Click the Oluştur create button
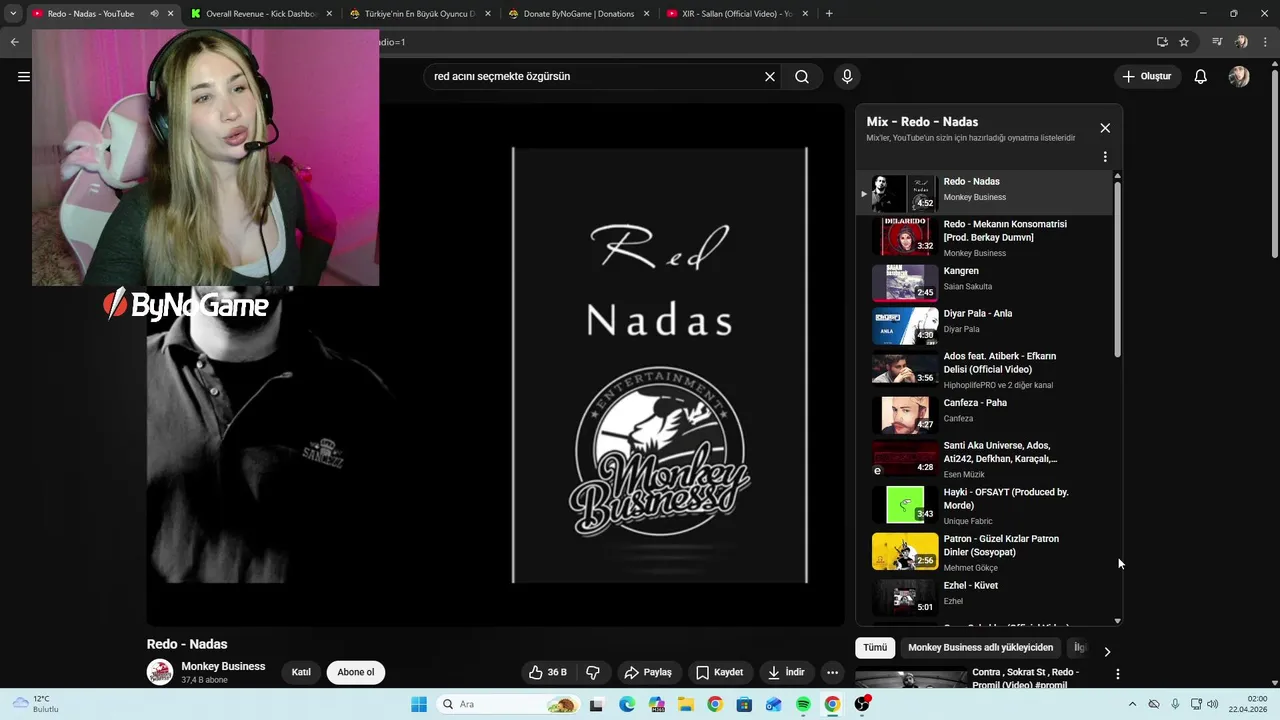 (x=1147, y=77)
